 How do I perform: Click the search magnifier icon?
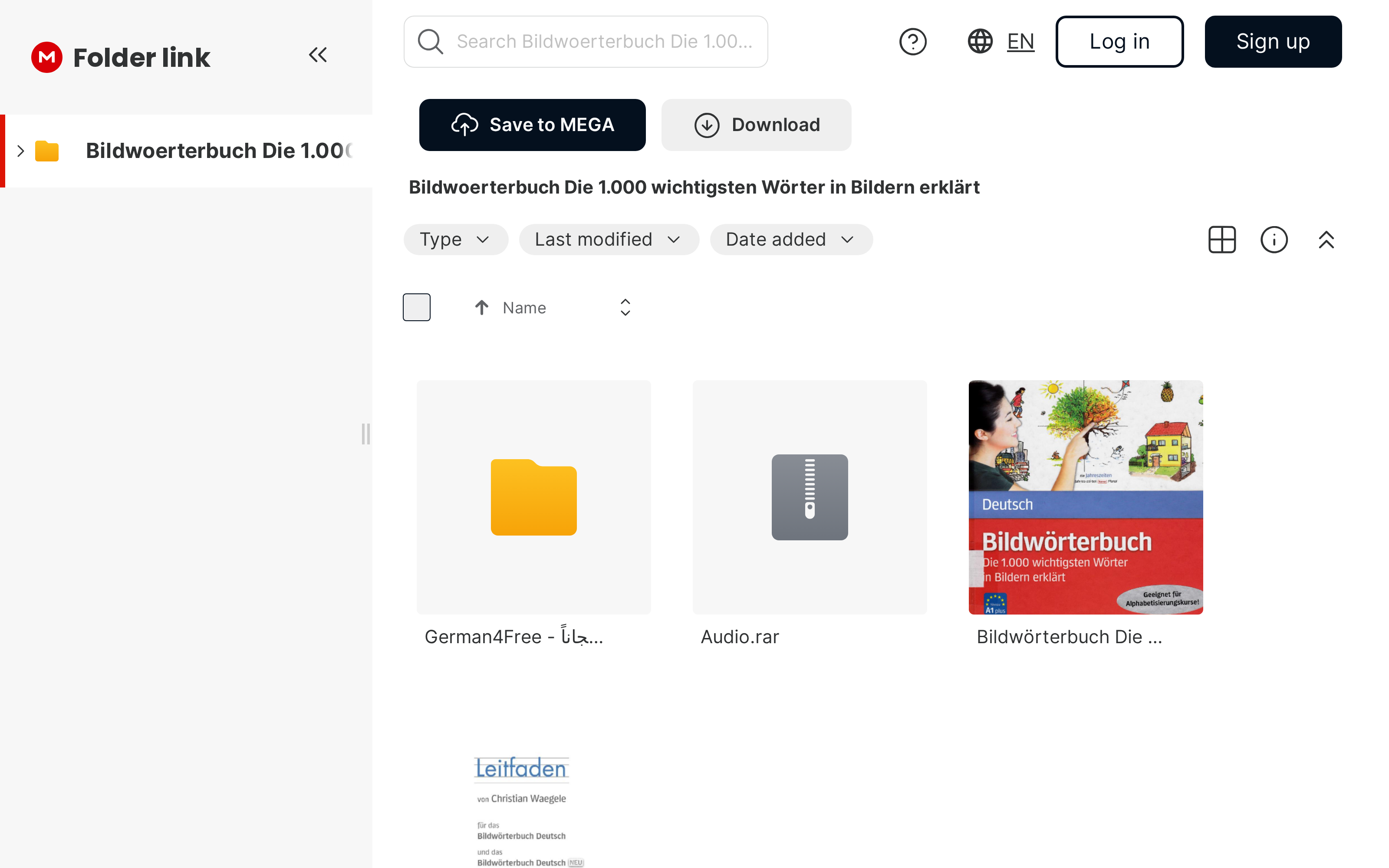coord(431,42)
